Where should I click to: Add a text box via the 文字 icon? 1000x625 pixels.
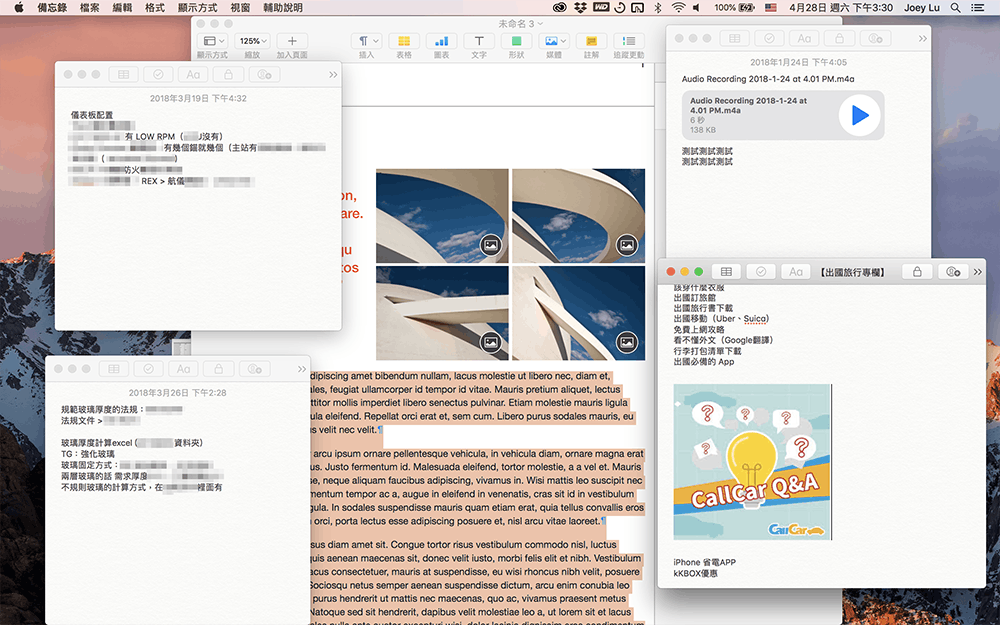479,42
